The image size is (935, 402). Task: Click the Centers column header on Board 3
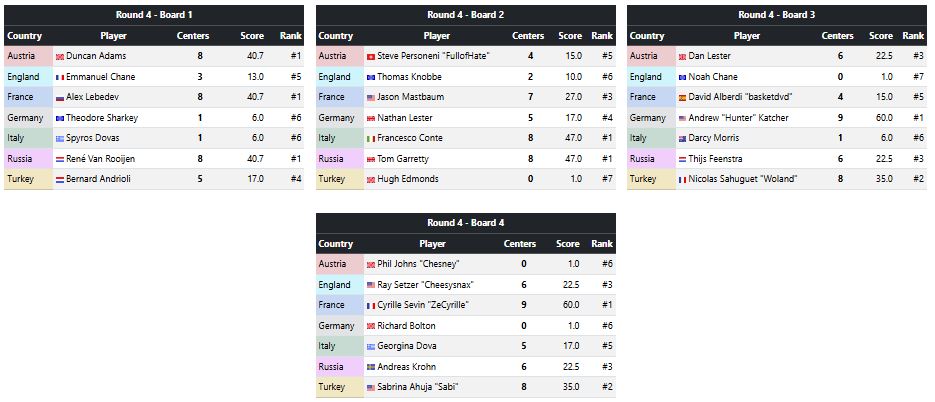pos(838,36)
